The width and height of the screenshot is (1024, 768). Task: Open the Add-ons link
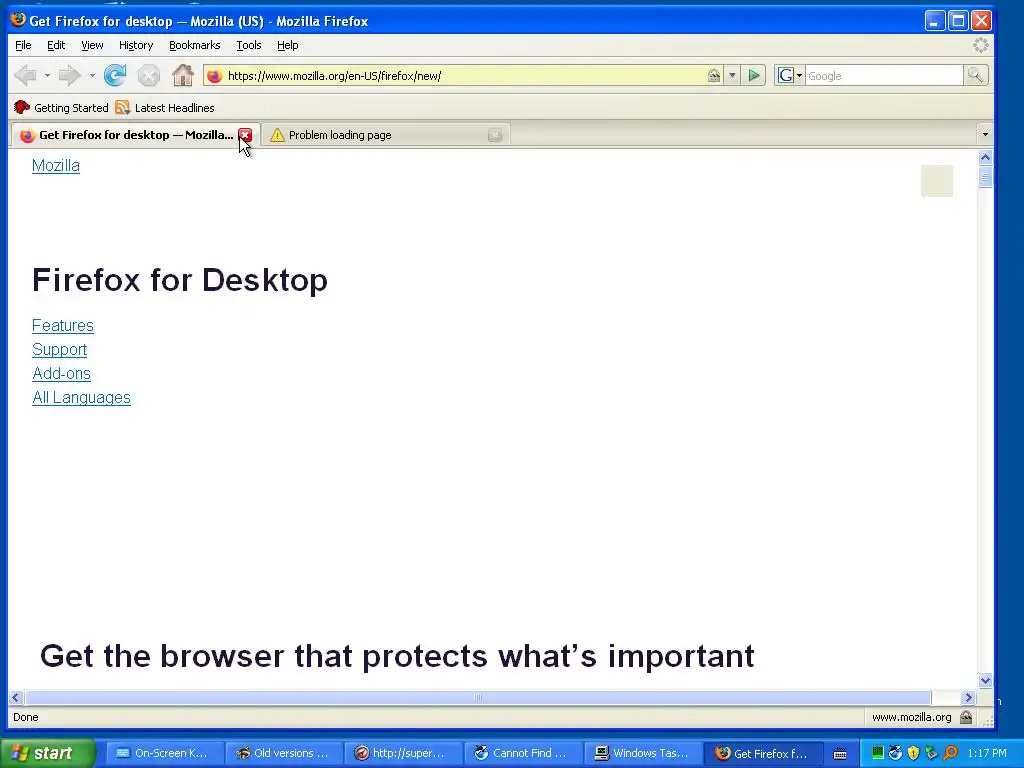coord(61,374)
